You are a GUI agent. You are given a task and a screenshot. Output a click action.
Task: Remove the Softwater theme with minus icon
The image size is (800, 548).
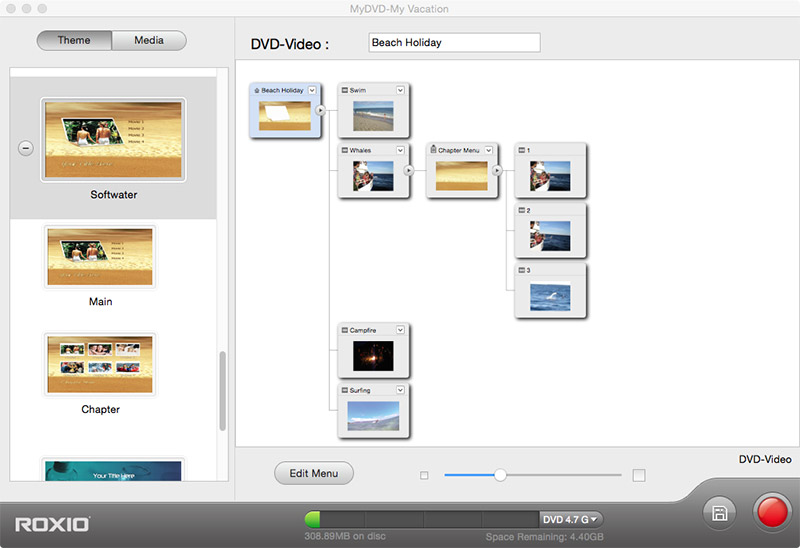[26, 148]
